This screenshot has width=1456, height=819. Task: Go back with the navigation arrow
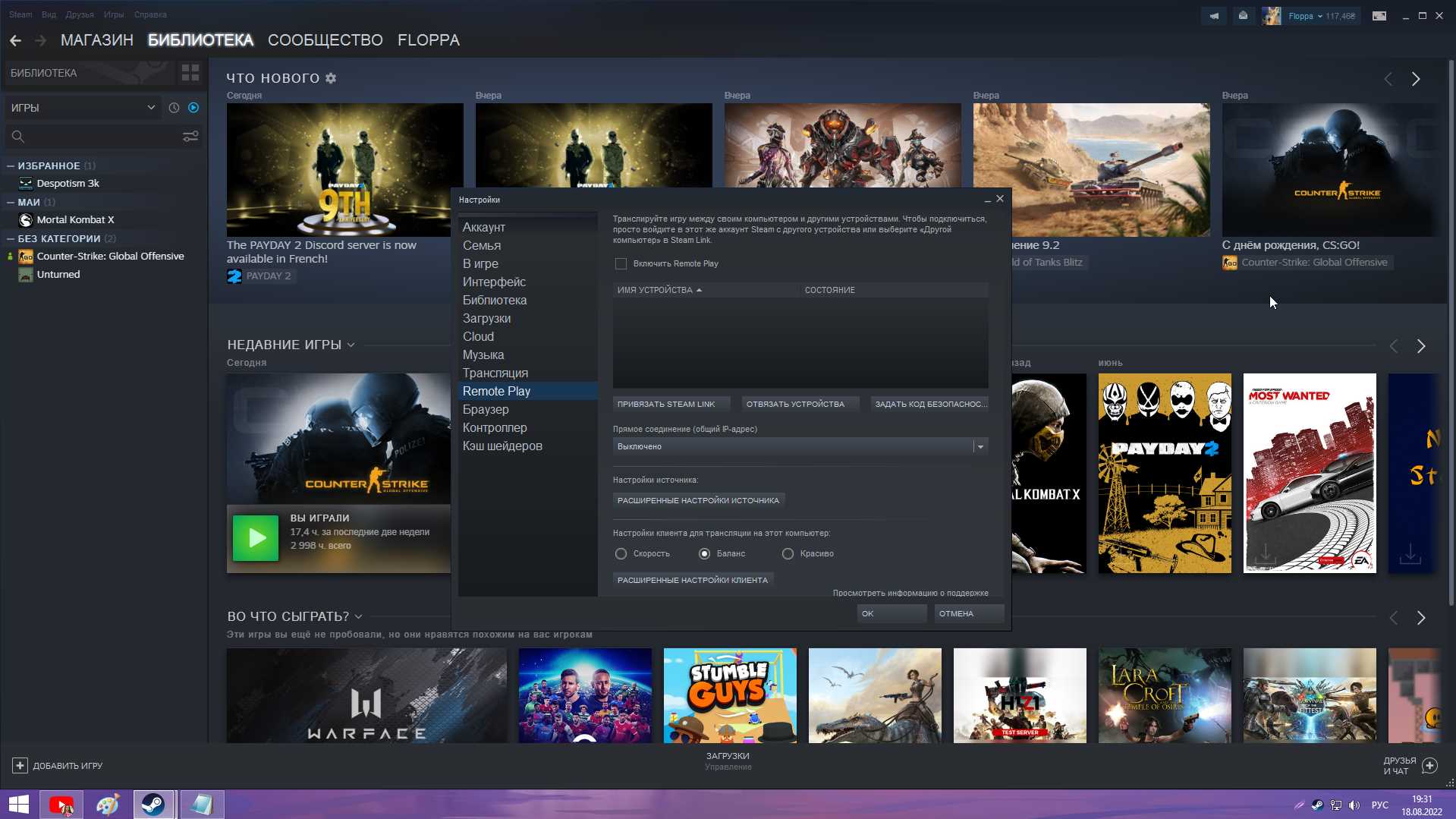(x=15, y=40)
